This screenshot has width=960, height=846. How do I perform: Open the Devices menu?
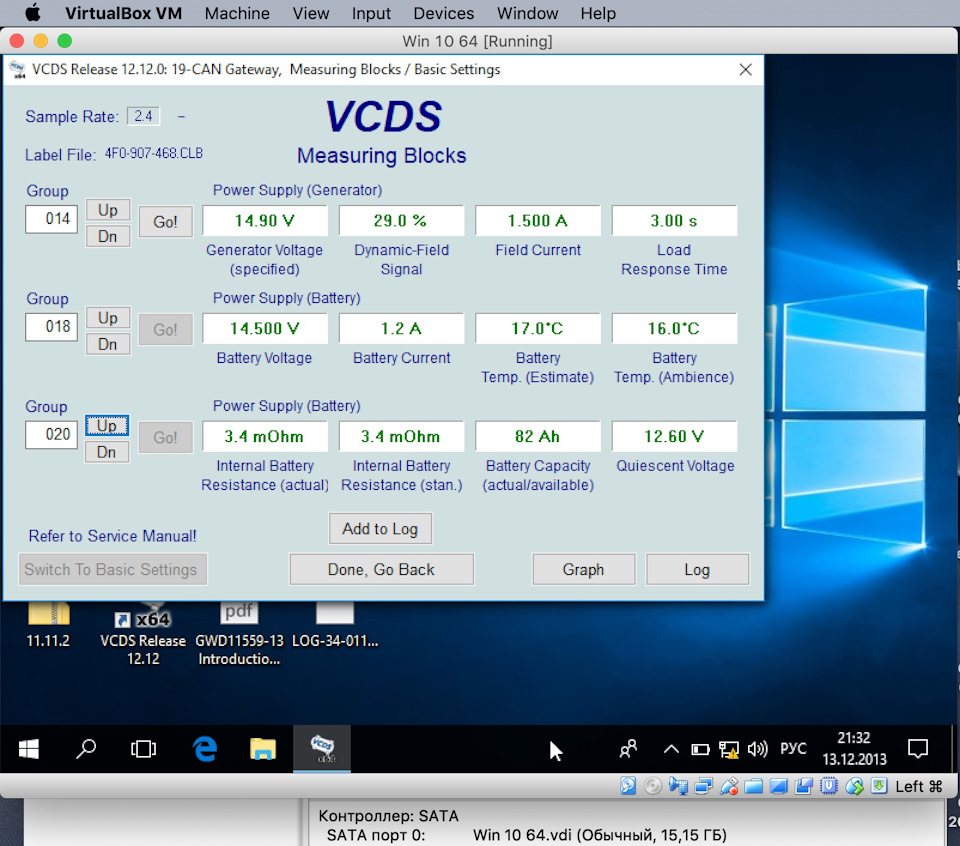click(x=443, y=13)
